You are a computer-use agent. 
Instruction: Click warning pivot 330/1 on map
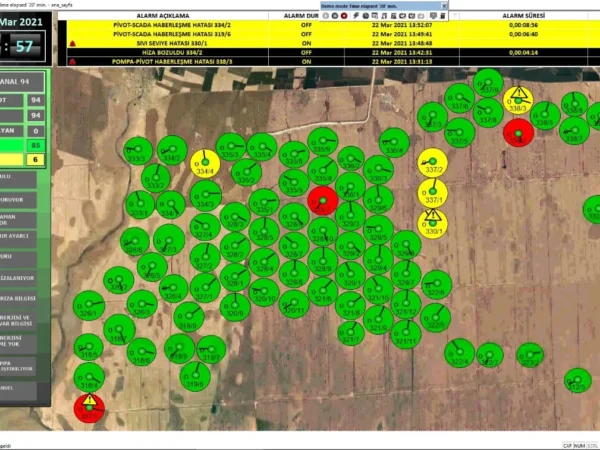tap(433, 224)
